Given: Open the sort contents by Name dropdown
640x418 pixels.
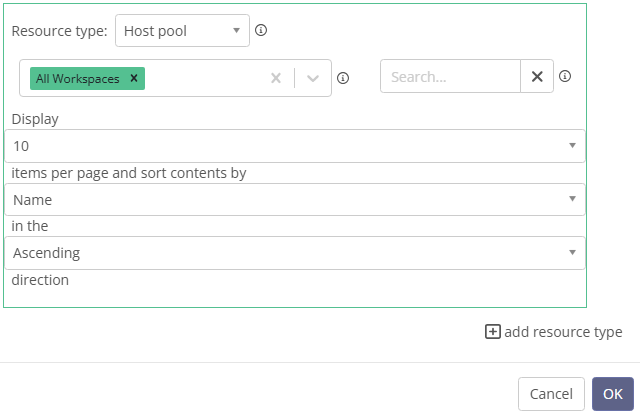Looking at the screenshot, I should 295,200.
